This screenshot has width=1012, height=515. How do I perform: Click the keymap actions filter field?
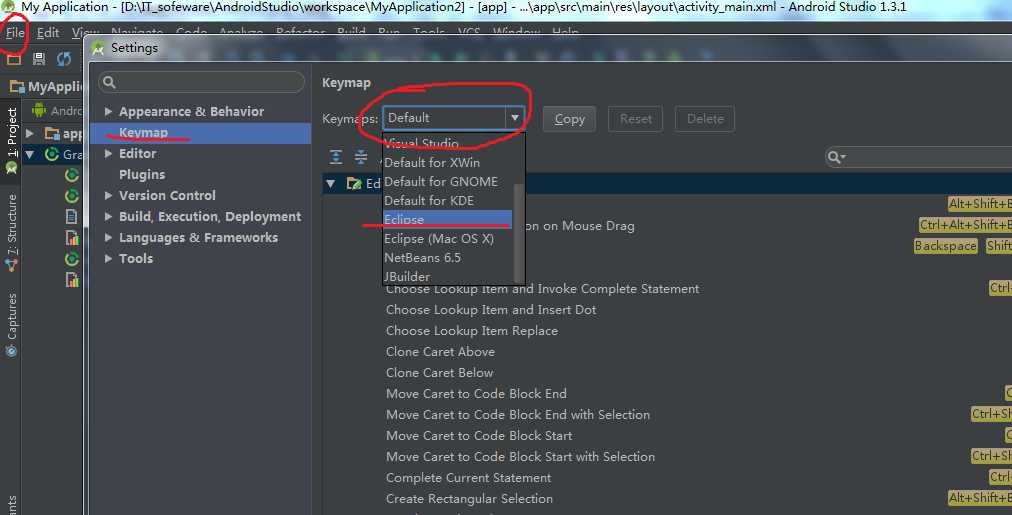(918, 157)
